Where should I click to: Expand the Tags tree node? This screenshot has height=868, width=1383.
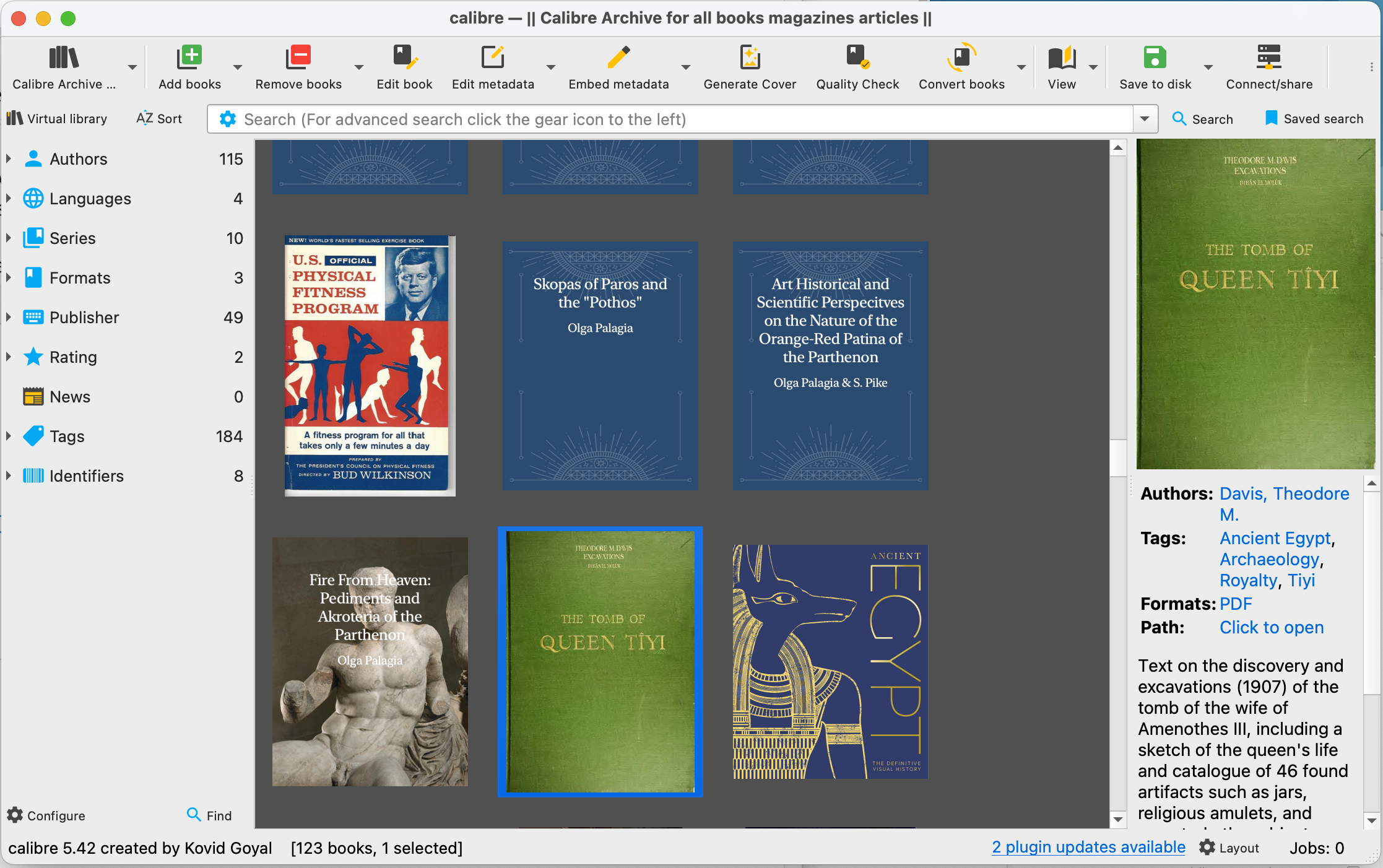(x=9, y=436)
